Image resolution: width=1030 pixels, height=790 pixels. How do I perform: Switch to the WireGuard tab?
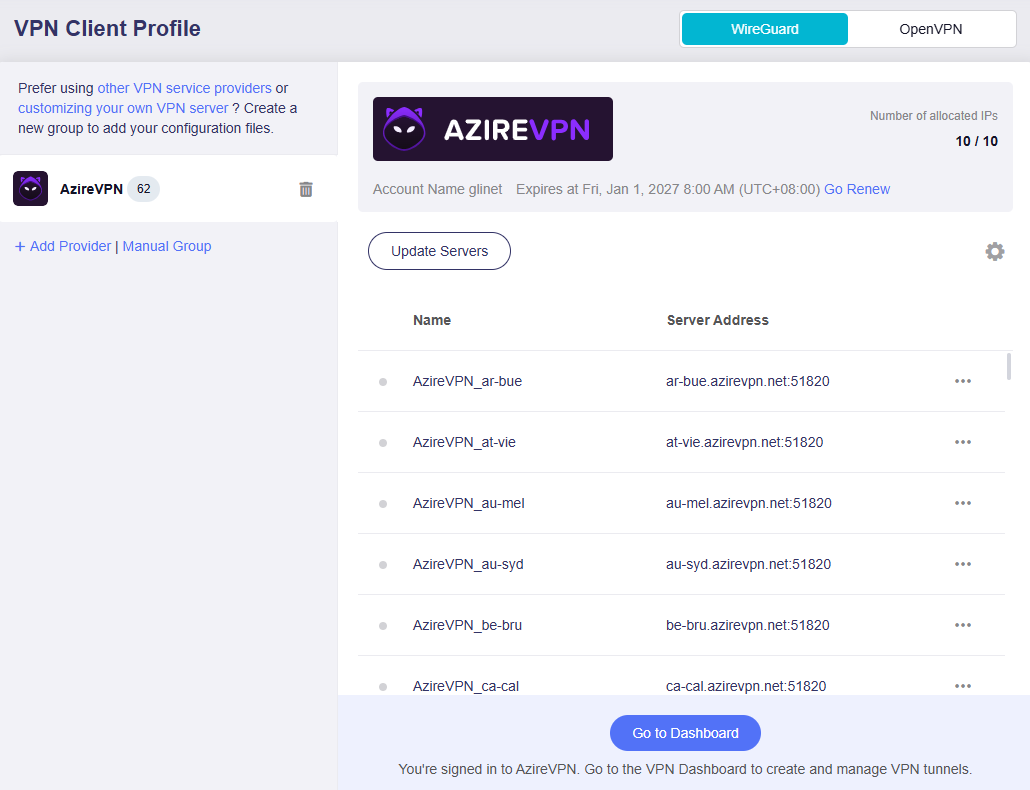point(765,30)
